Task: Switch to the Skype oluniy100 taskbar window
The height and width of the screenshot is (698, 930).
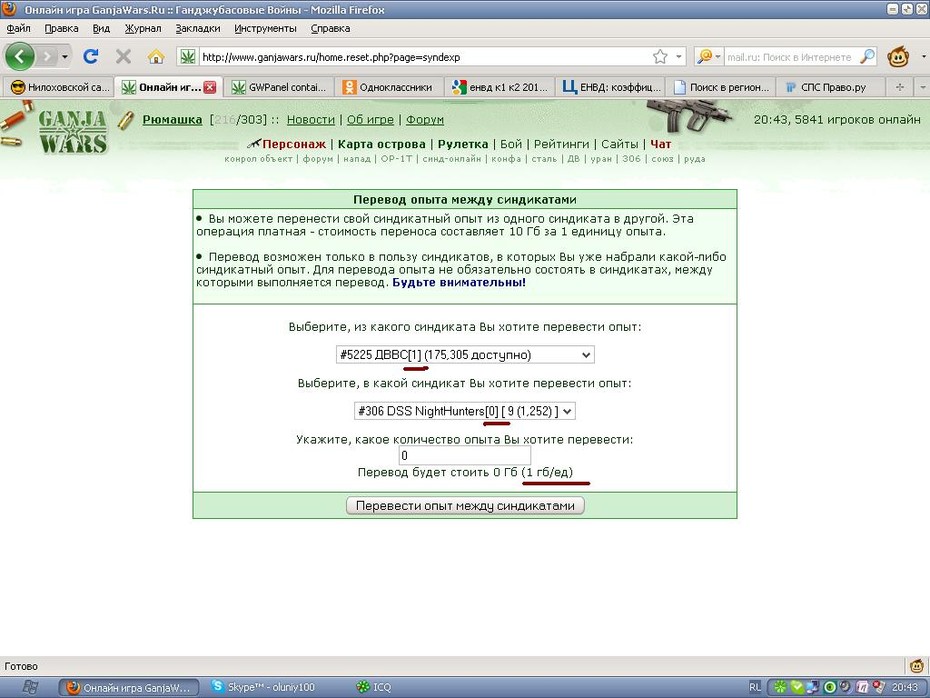Action: pyautogui.click(x=263, y=687)
